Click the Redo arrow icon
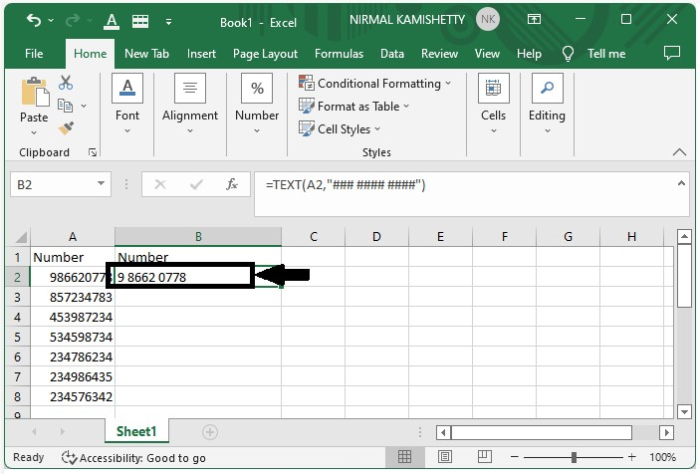700x474 pixels. tap(72, 20)
